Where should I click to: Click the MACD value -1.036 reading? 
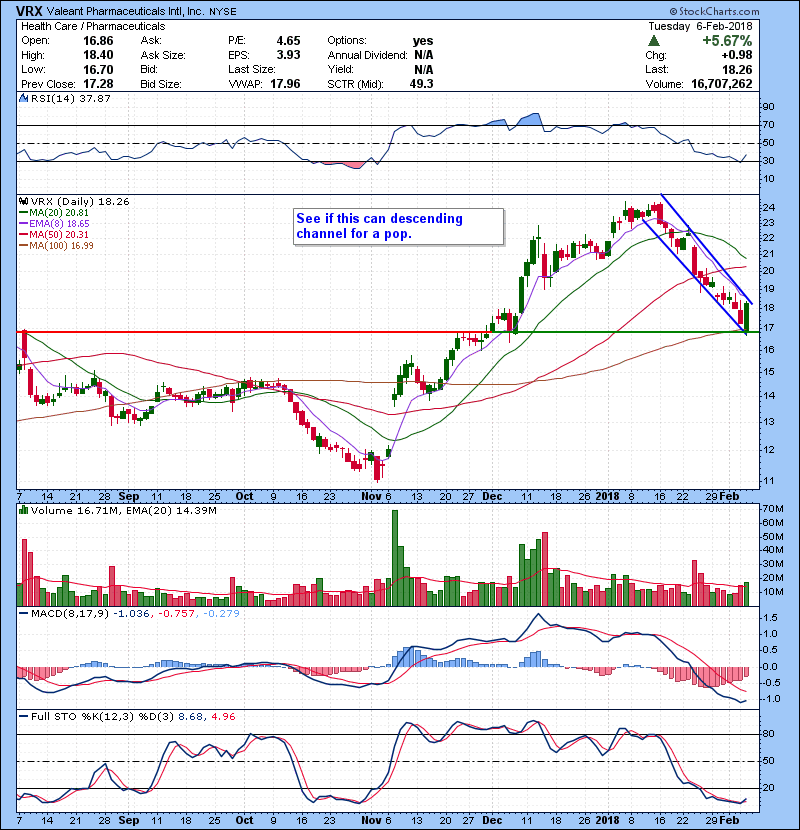[132, 614]
